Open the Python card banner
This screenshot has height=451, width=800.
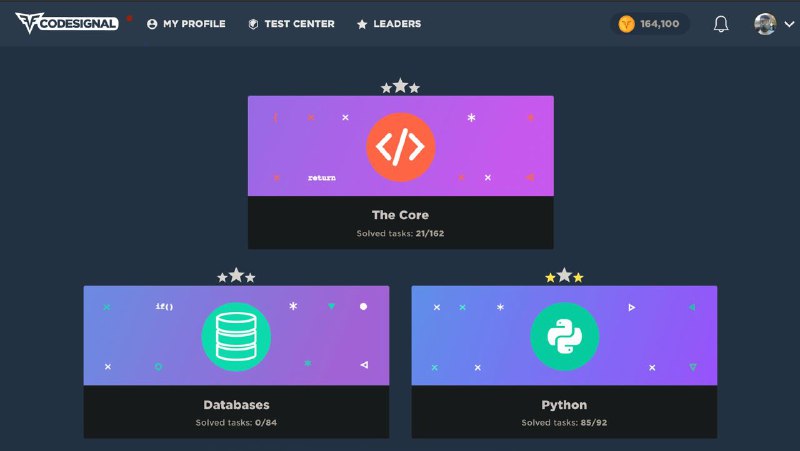click(564, 336)
